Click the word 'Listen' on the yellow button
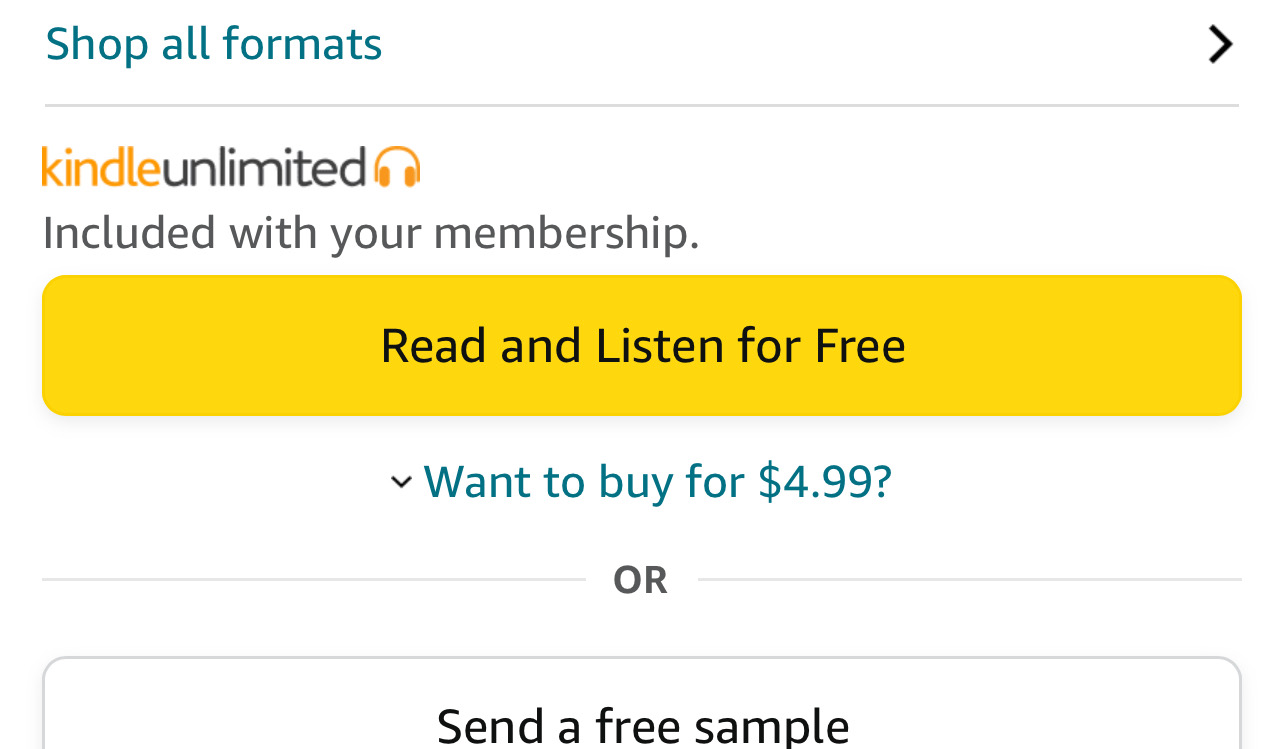This screenshot has width=1284, height=749. click(x=660, y=346)
